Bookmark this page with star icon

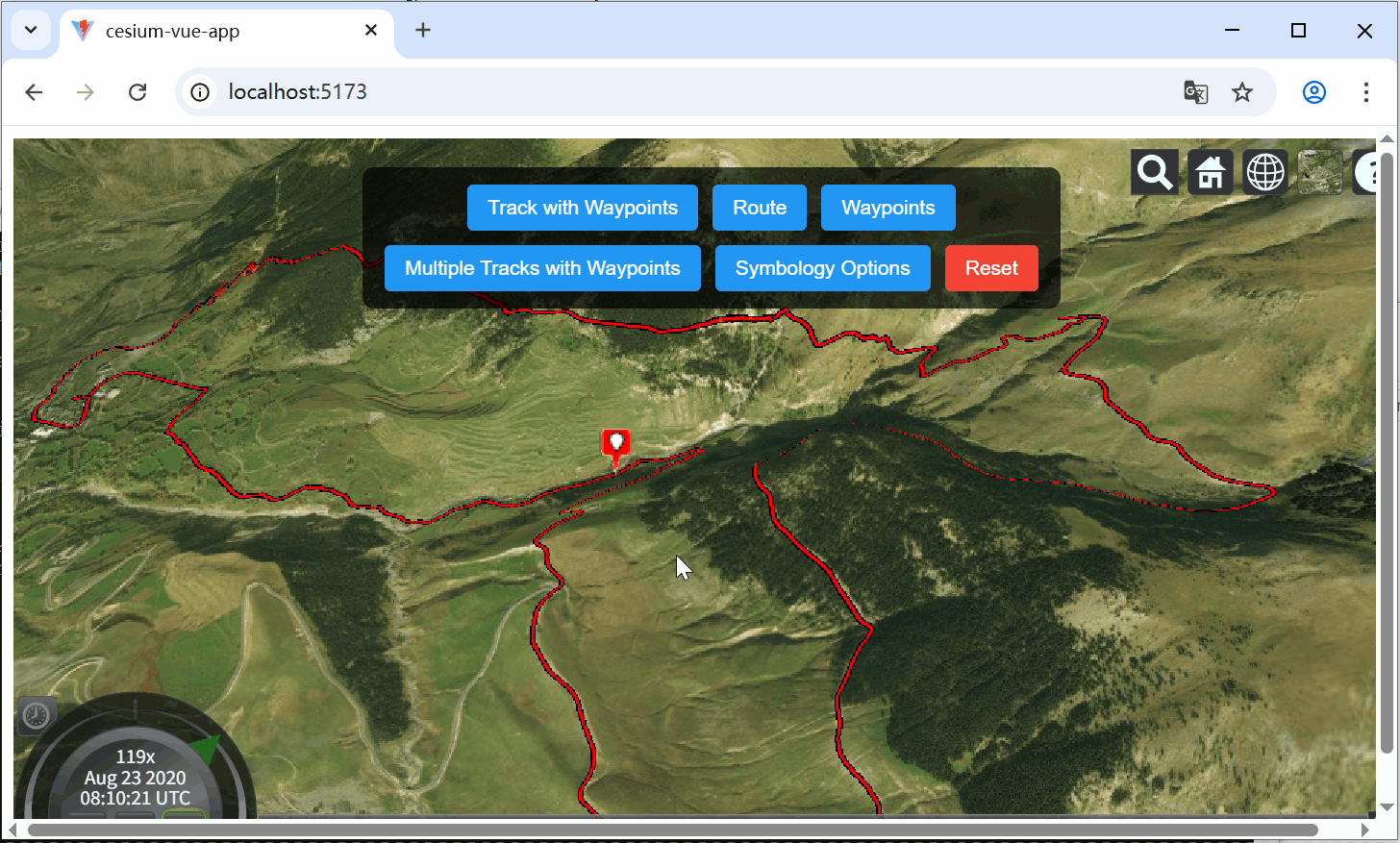pyautogui.click(x=1242, y=92)
